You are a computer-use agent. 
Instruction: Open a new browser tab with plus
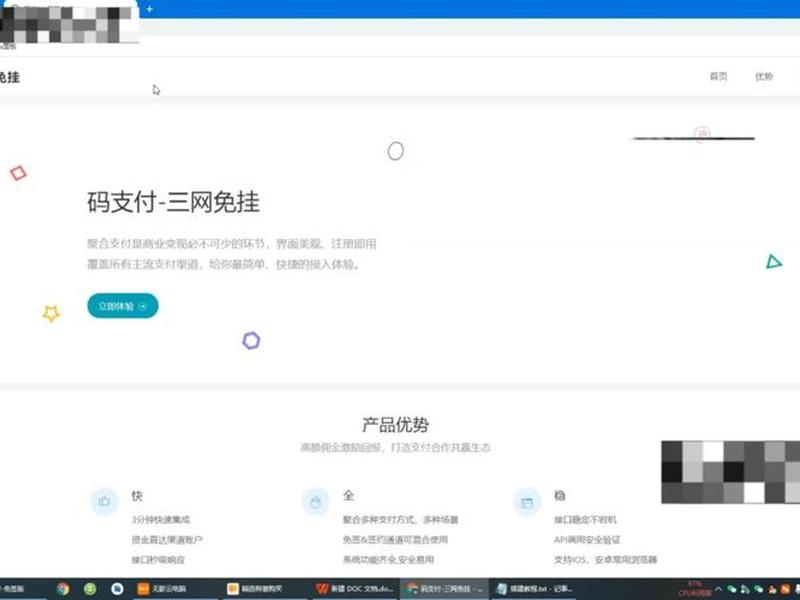click(x=149, y=9)
